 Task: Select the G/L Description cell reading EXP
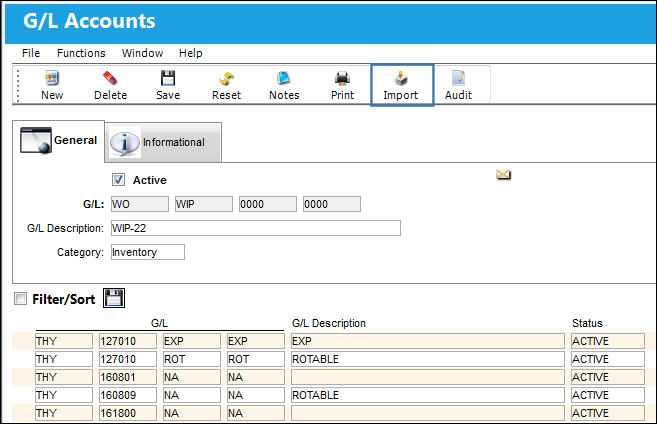428,341
